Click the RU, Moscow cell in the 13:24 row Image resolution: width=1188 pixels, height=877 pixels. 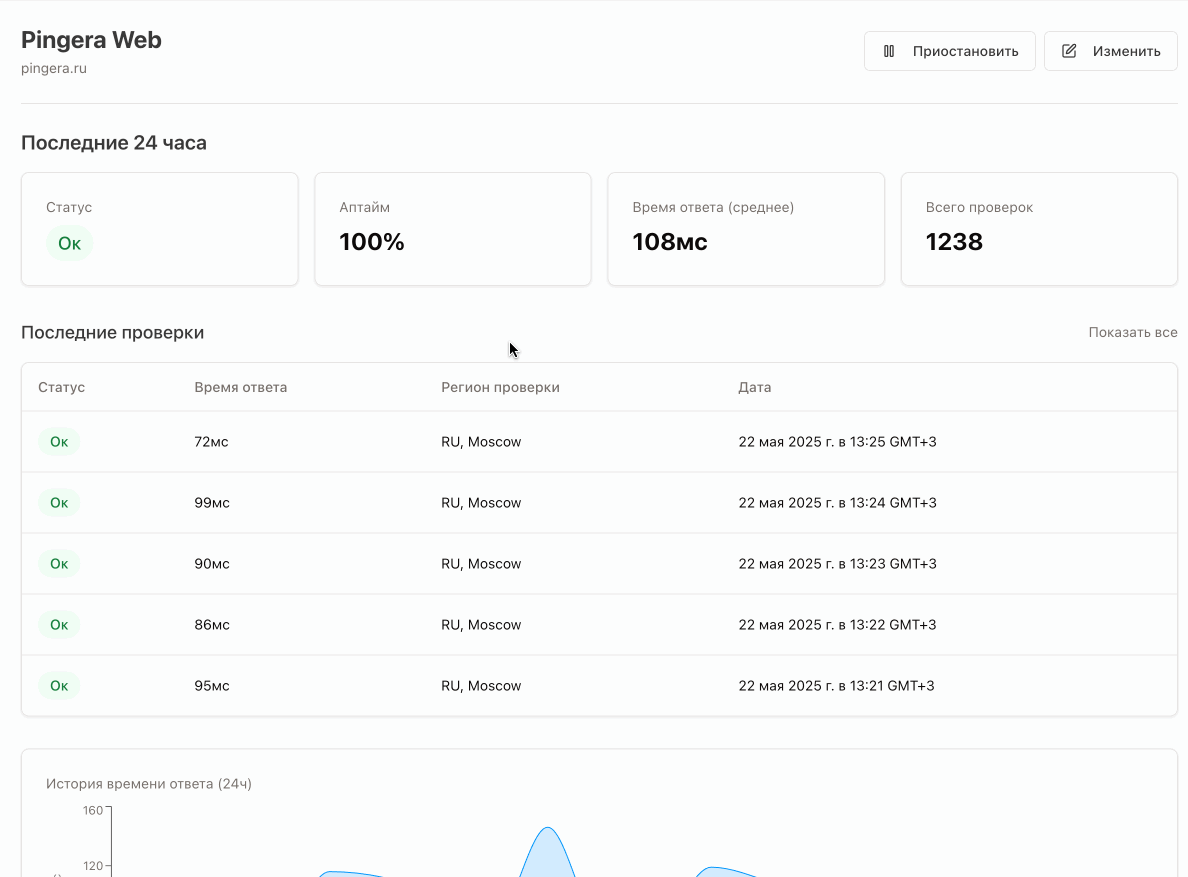click(x=481, y=503)
